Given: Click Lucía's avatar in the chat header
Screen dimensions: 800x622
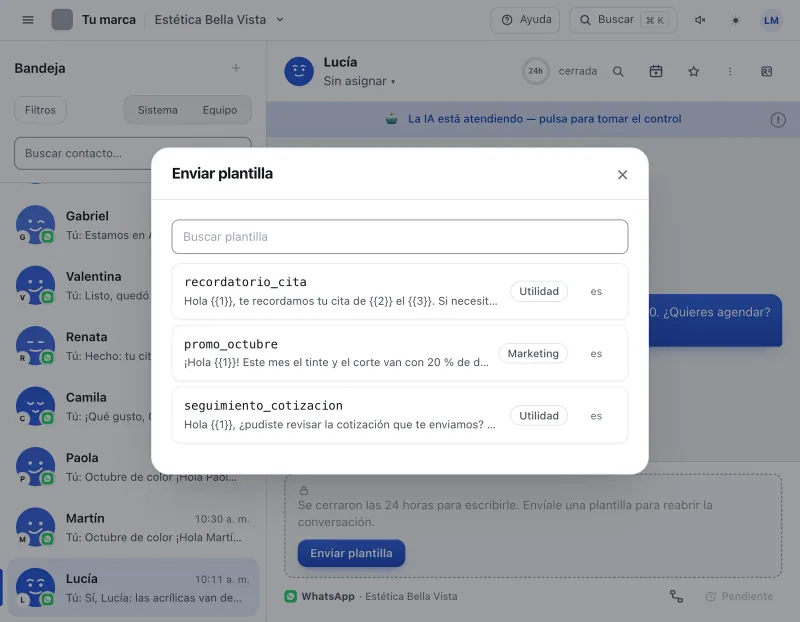Looking at the screenshot, I should point(299,71).
